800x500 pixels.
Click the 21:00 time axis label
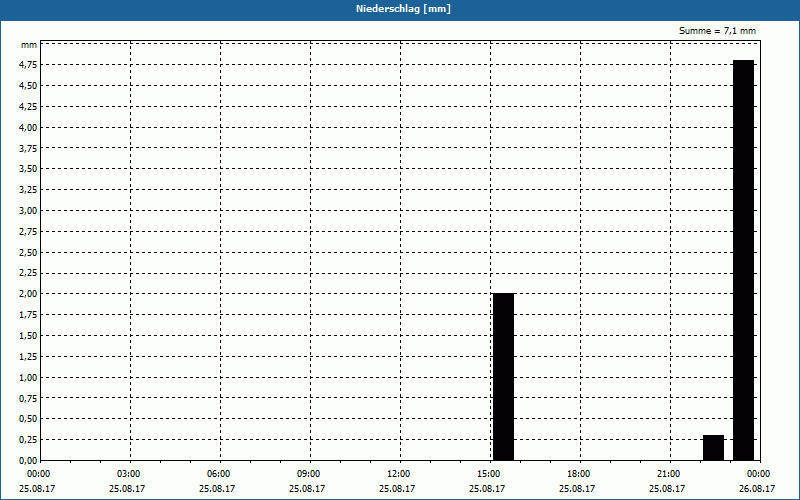pos(668,474)
